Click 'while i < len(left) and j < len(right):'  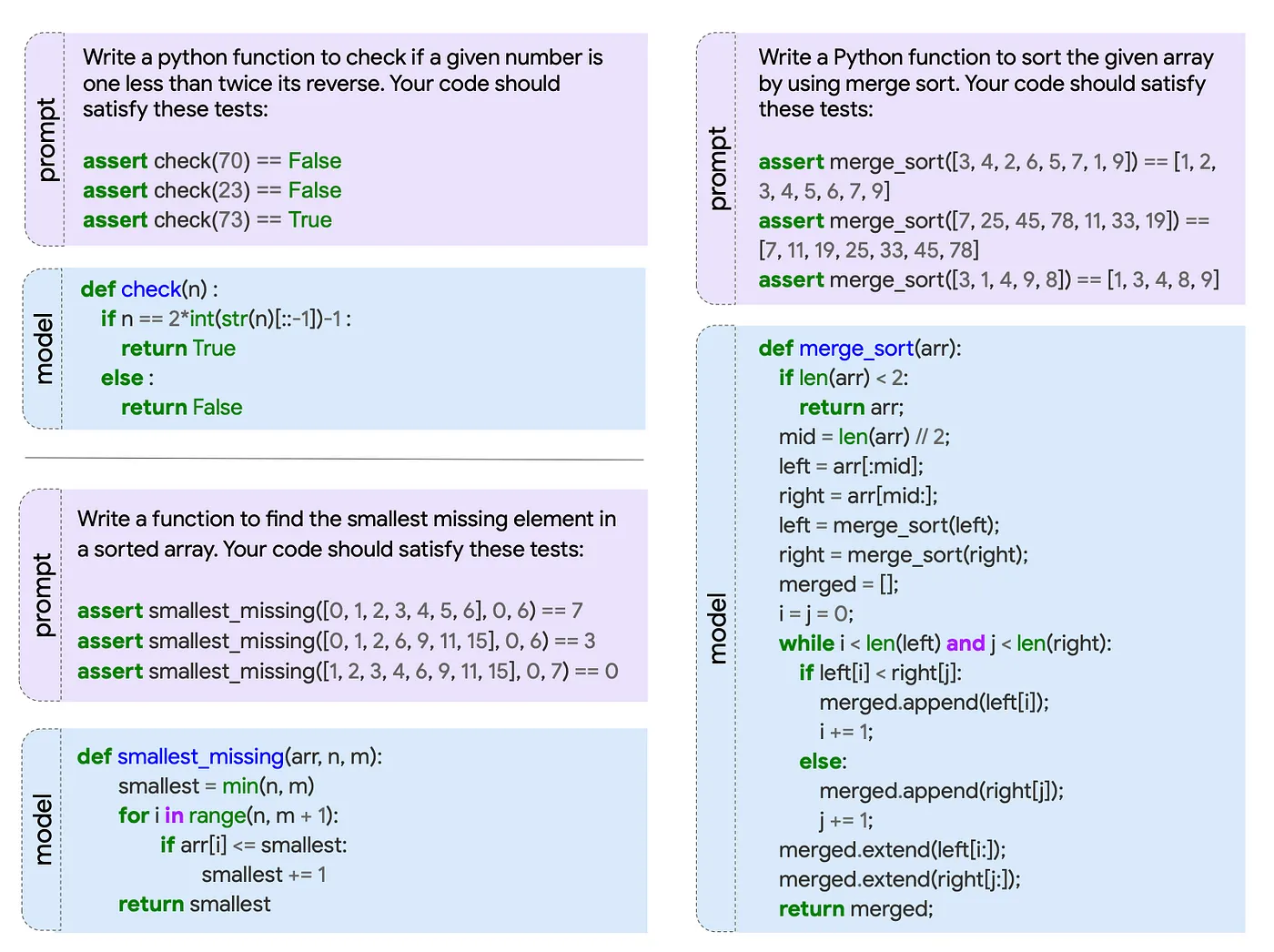945,643
